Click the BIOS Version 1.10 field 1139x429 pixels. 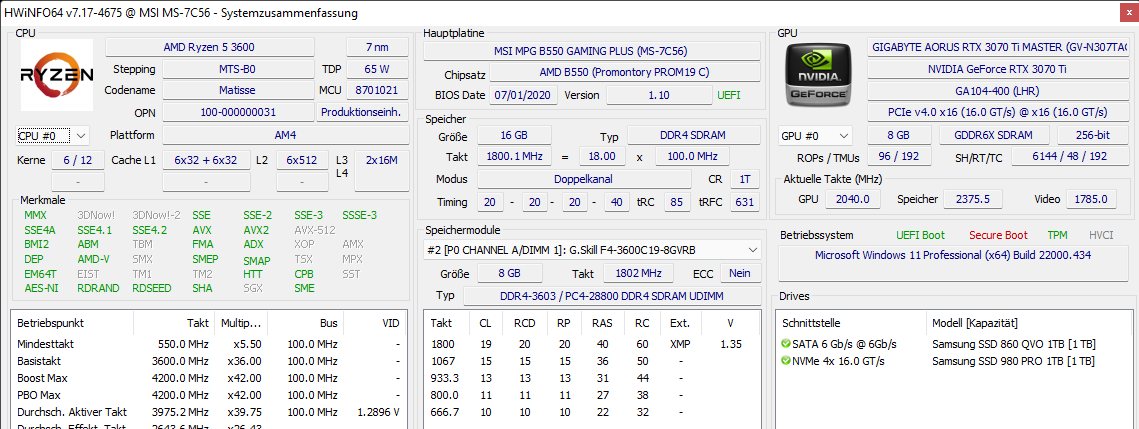tap(660, 95)
